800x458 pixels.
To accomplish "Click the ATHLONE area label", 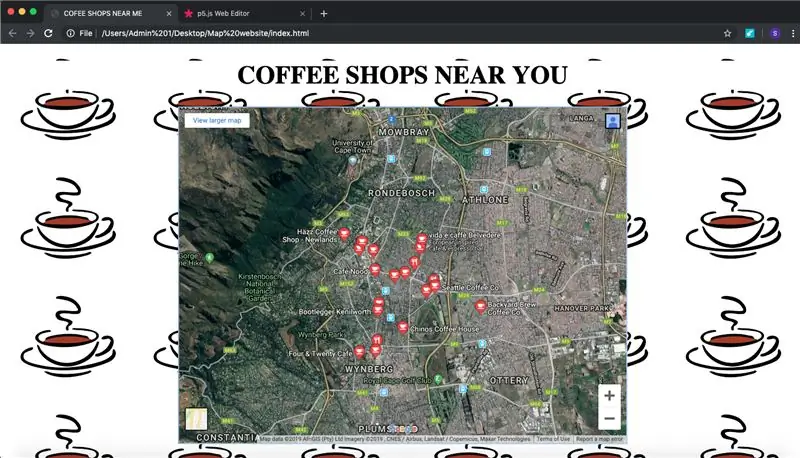I will pos(485,200).
